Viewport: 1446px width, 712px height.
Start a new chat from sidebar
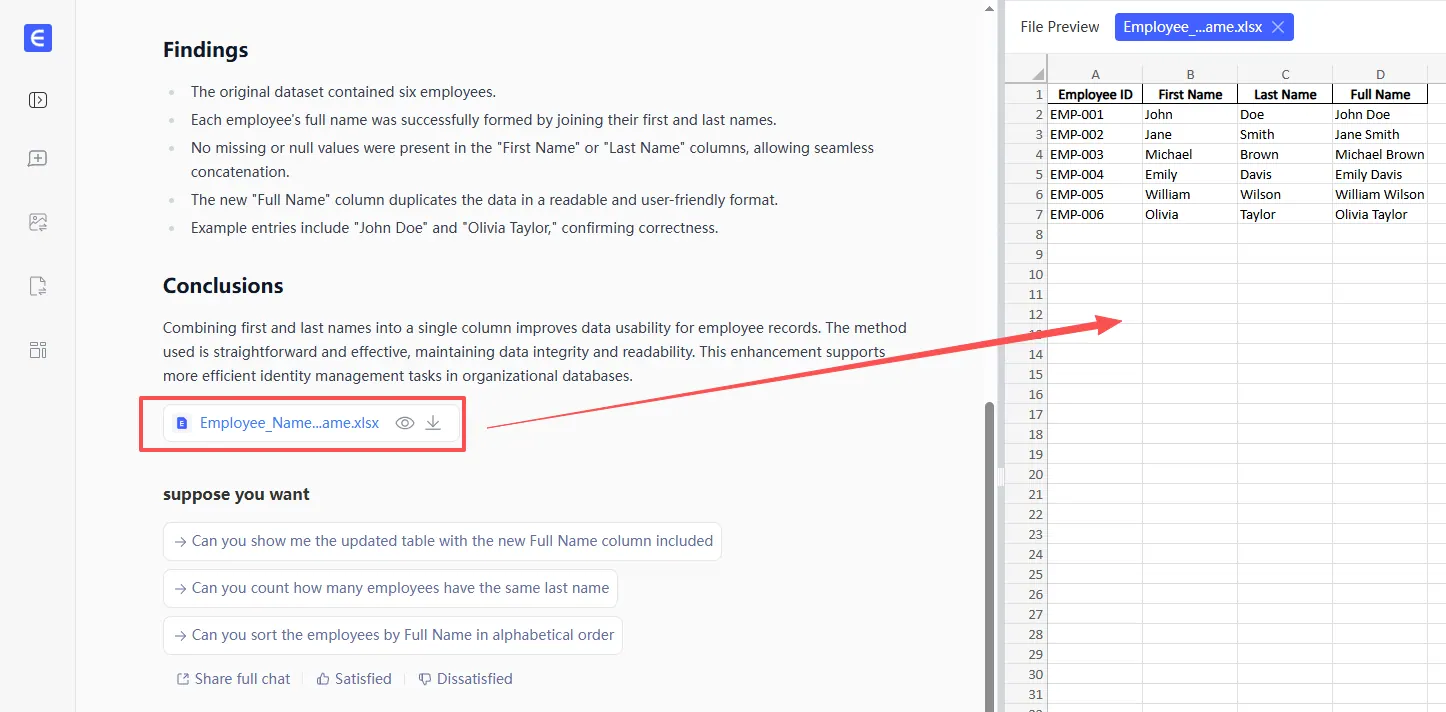[38, 159]
